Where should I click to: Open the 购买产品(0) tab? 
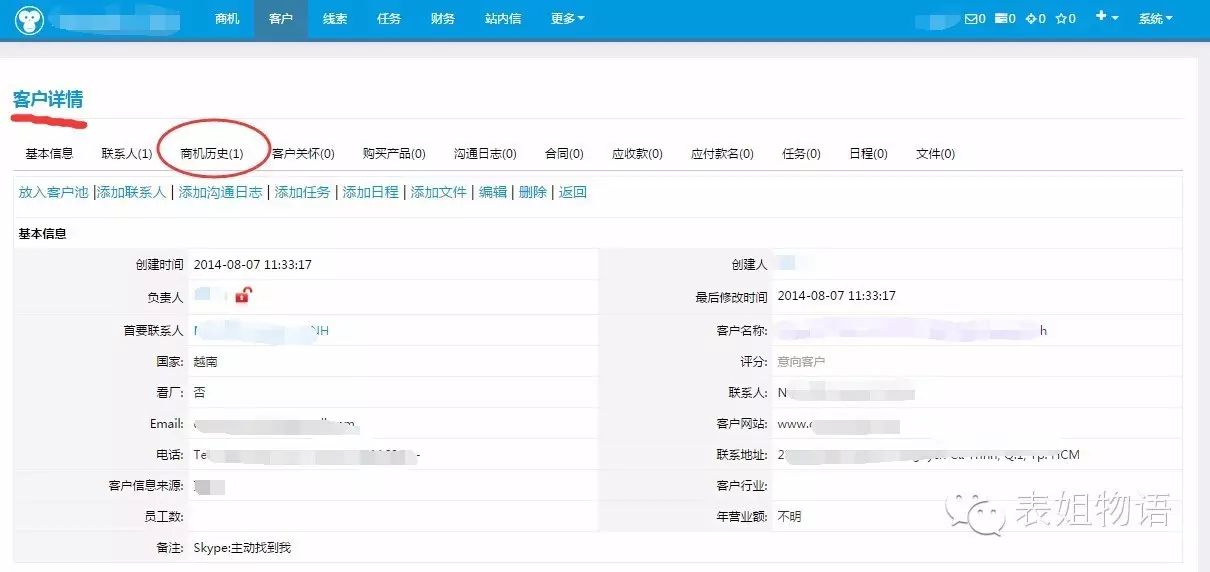point(394,153)
